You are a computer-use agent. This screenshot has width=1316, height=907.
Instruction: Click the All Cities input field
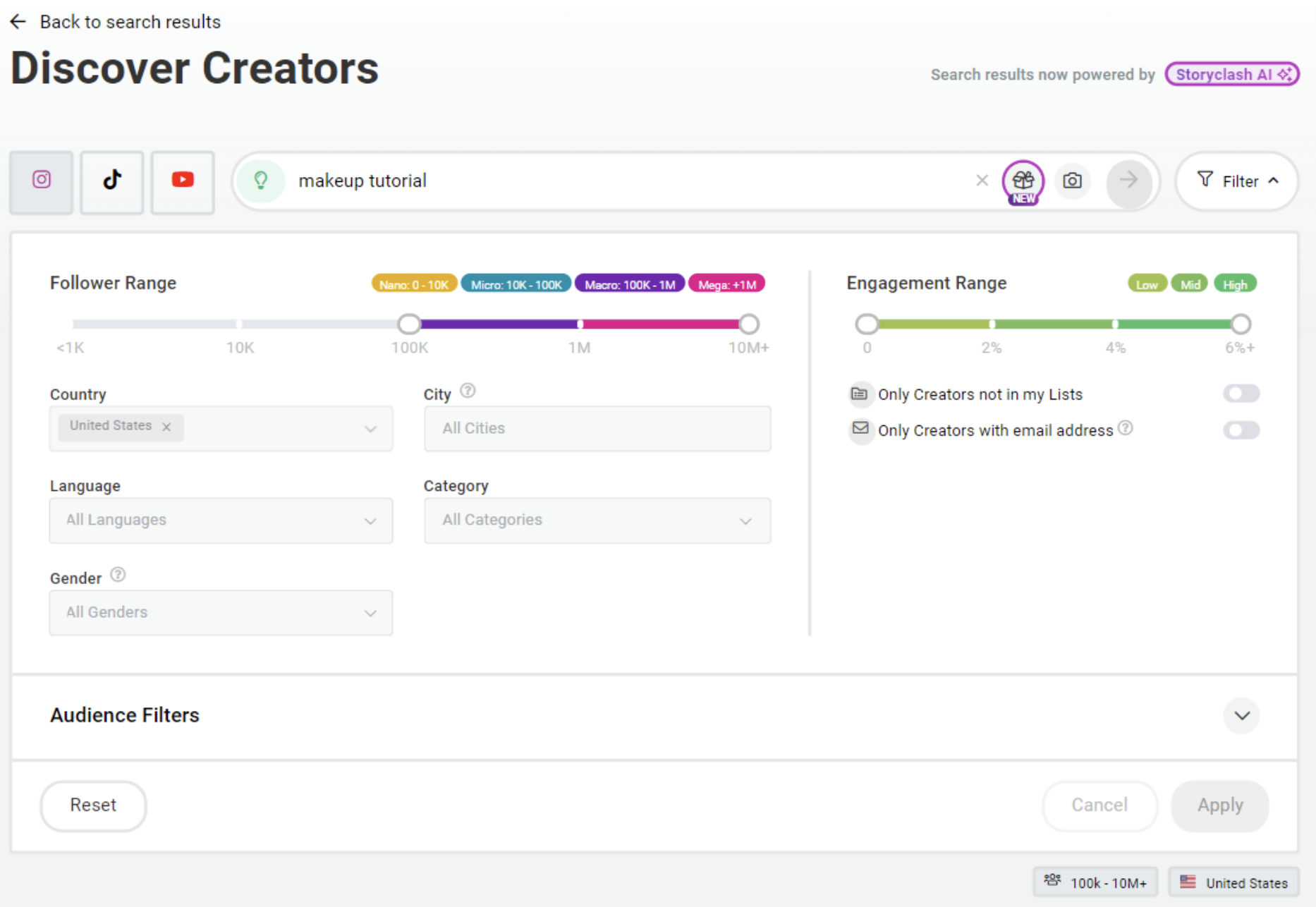coord(597,428)
